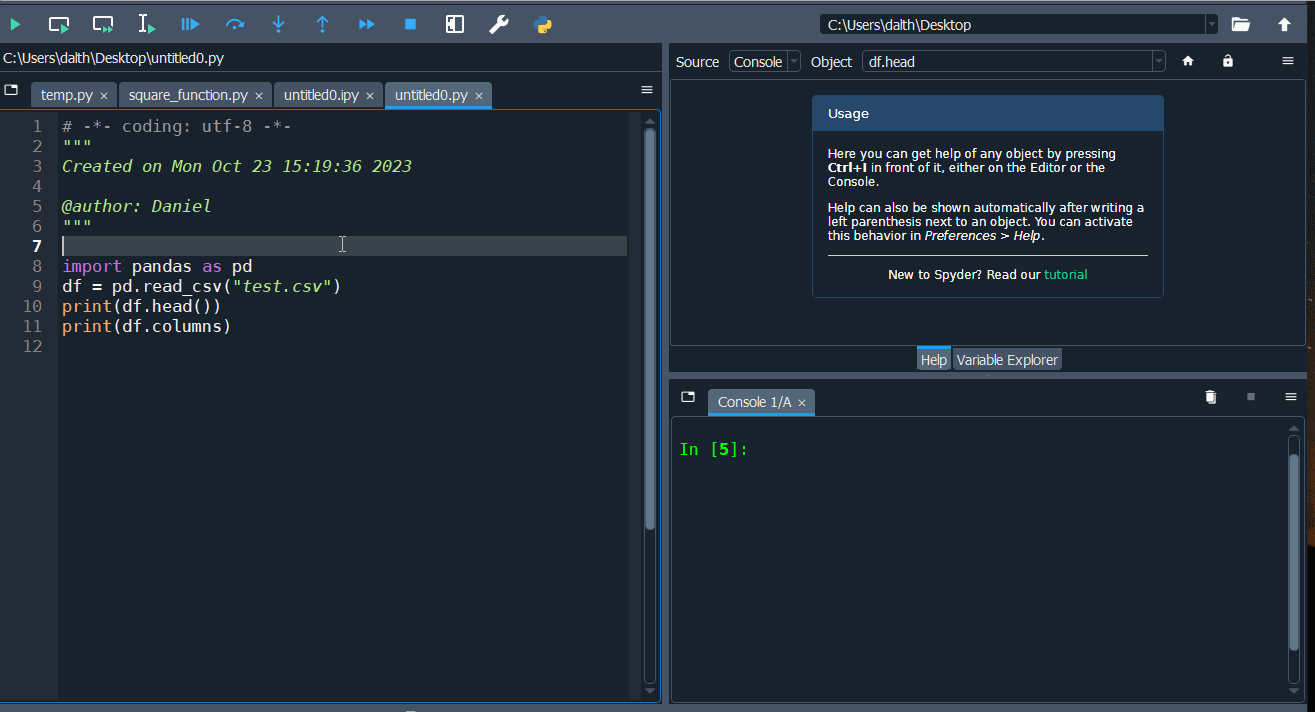
Task: Open Preferences wrench icon
Action: click(498, 24)
